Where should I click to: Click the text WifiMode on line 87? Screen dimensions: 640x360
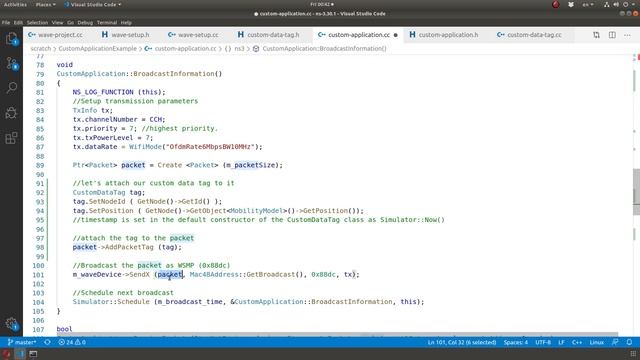tap(145, 147)
